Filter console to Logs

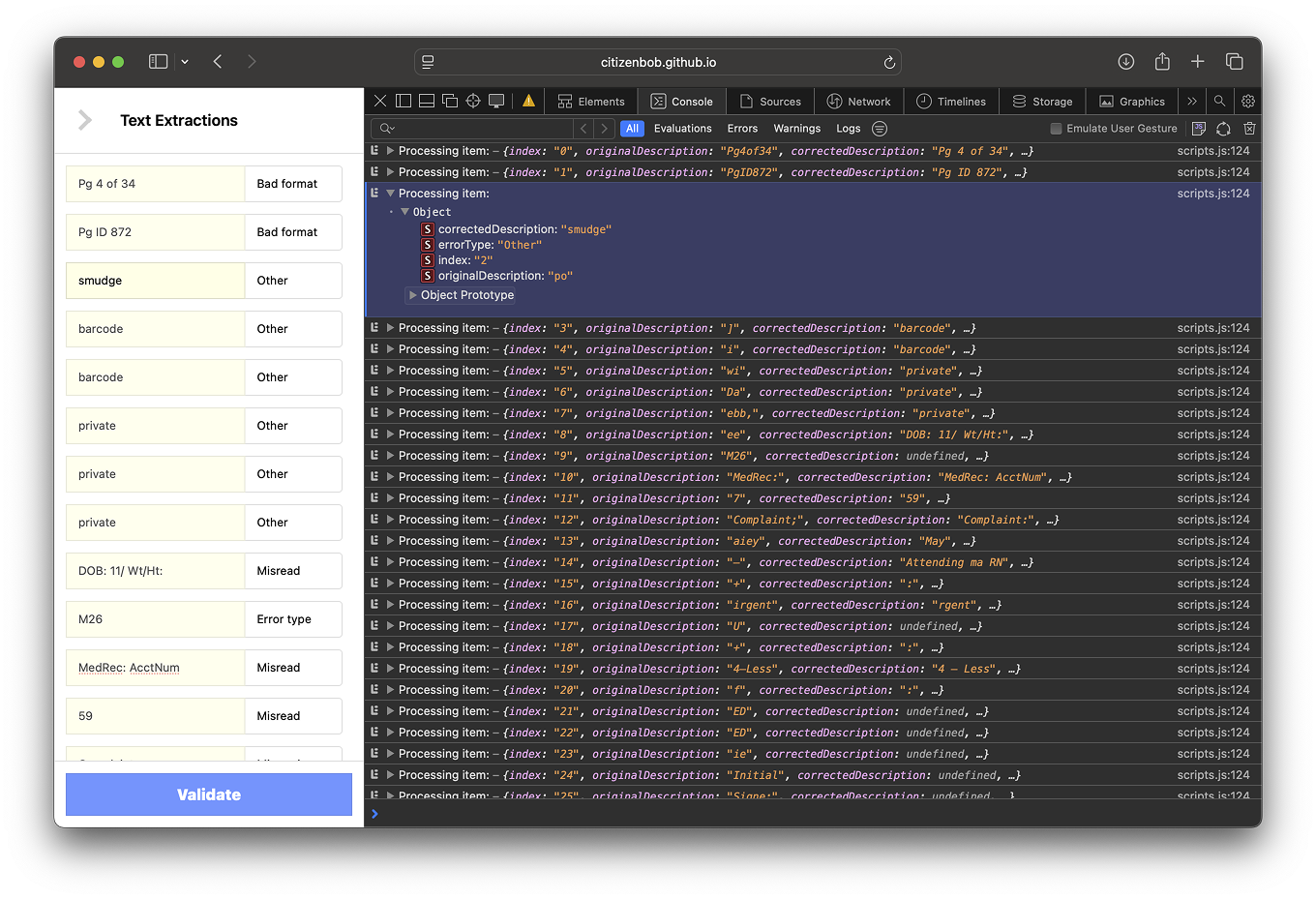pos(848,128)
